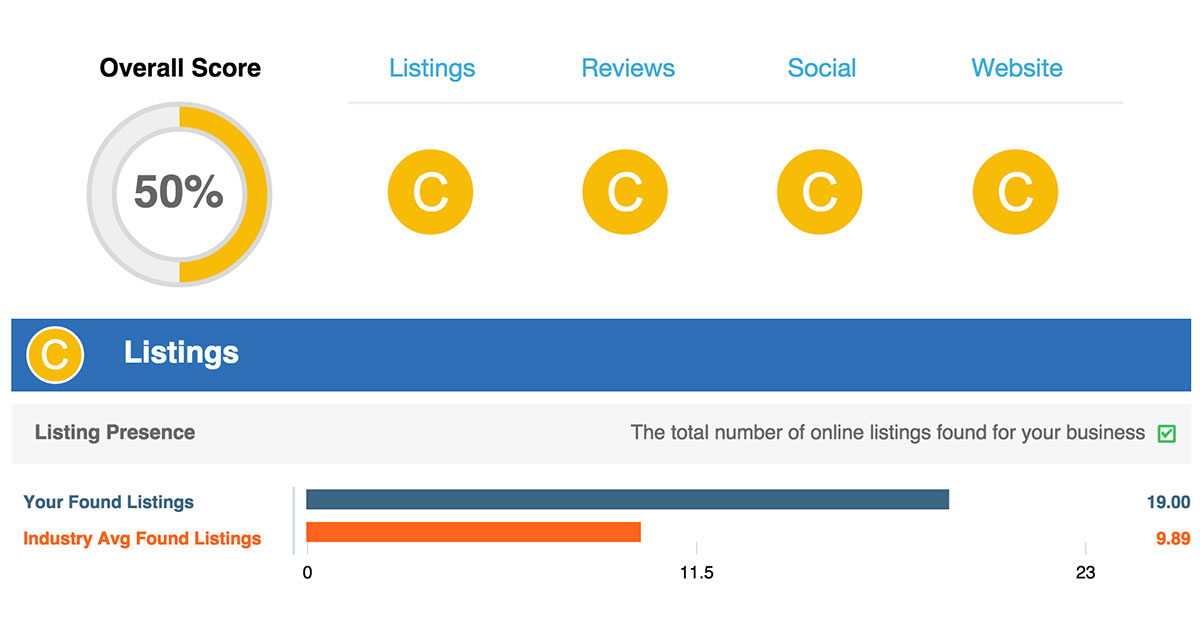Select the Listings tab
The image size is (1200, 628).
tap(431, 68)
